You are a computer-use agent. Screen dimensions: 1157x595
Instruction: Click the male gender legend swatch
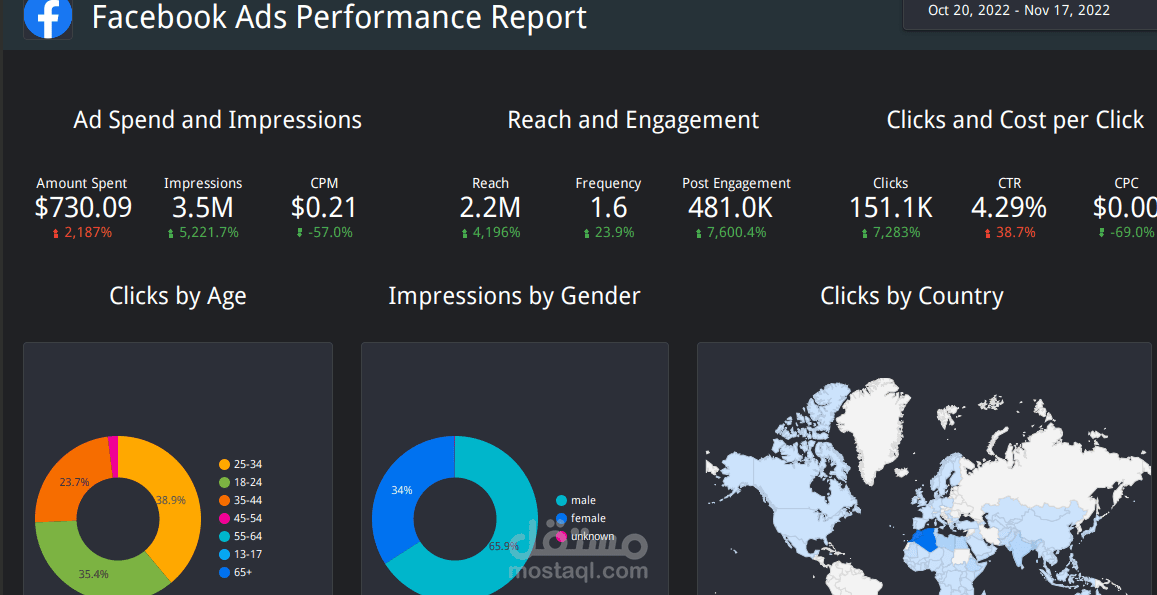coord(562,501)
